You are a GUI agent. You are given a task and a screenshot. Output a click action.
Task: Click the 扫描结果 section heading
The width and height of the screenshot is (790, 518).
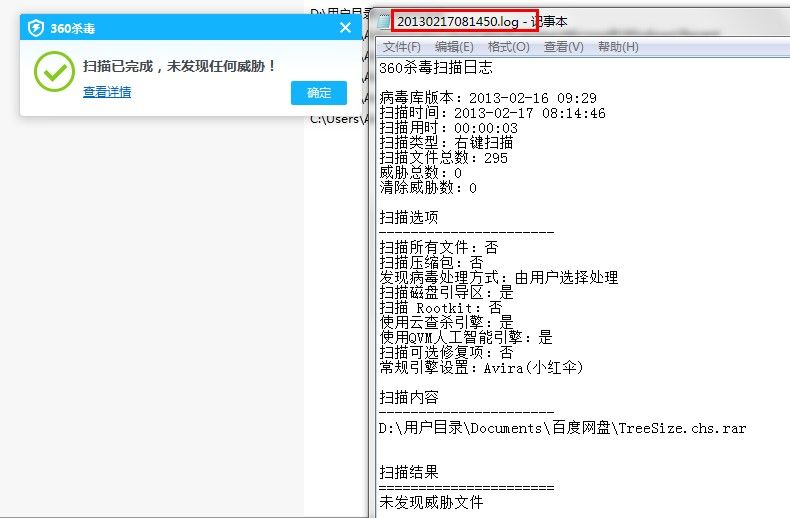[409, 472]
